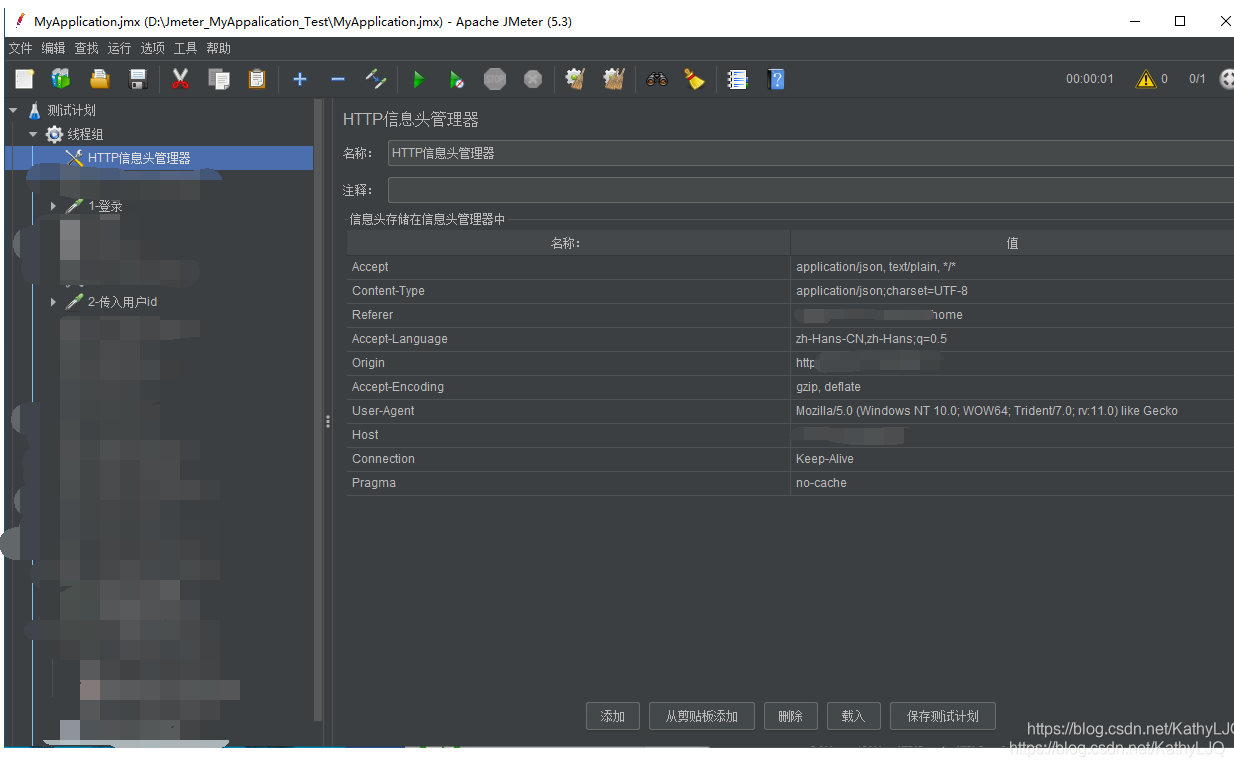Select the 2-传入用户id tree item
The width and height of the screenshot is (1234, 767).
pos(122,302)
